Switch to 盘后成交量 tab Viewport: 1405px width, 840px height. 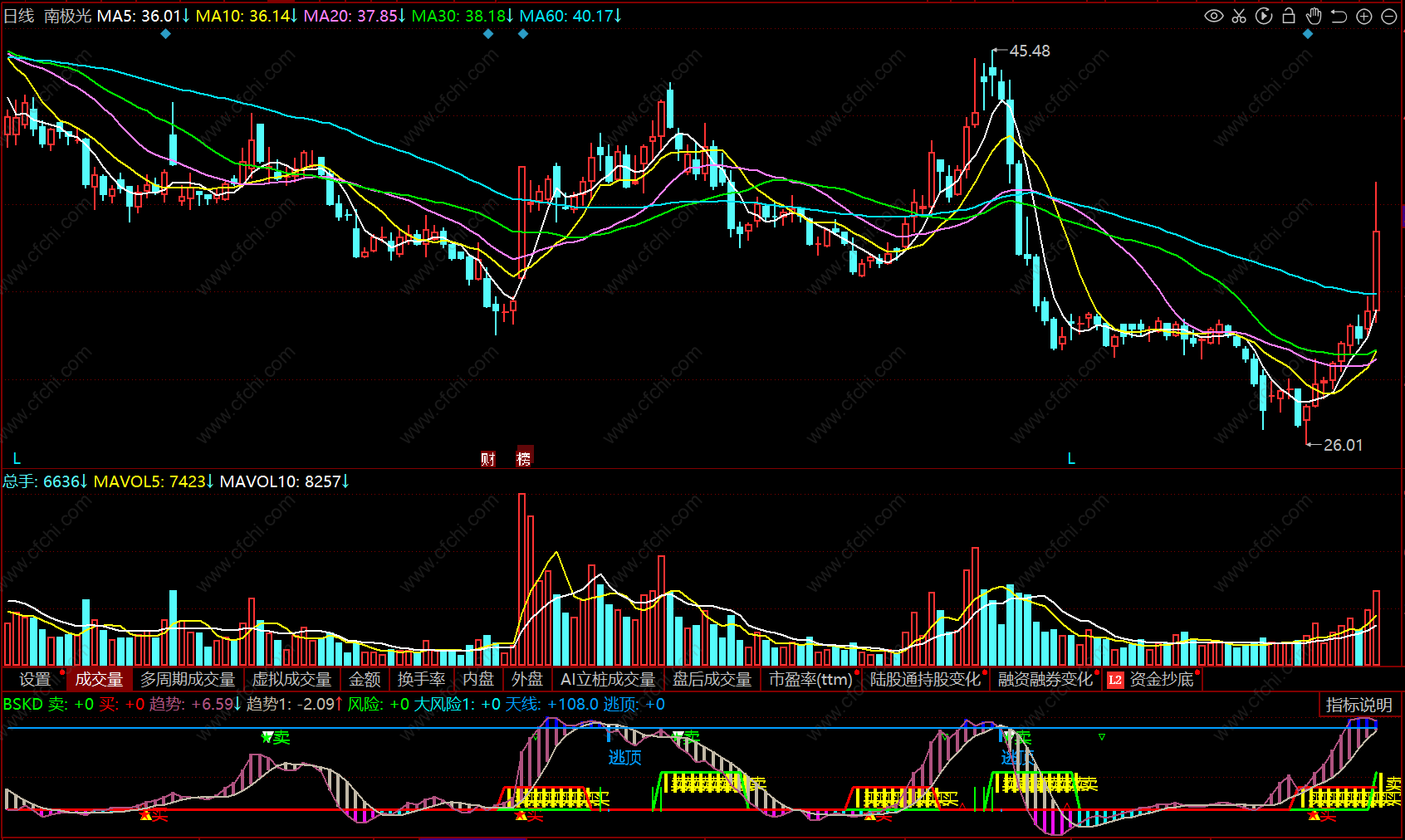tap(712, 679)
